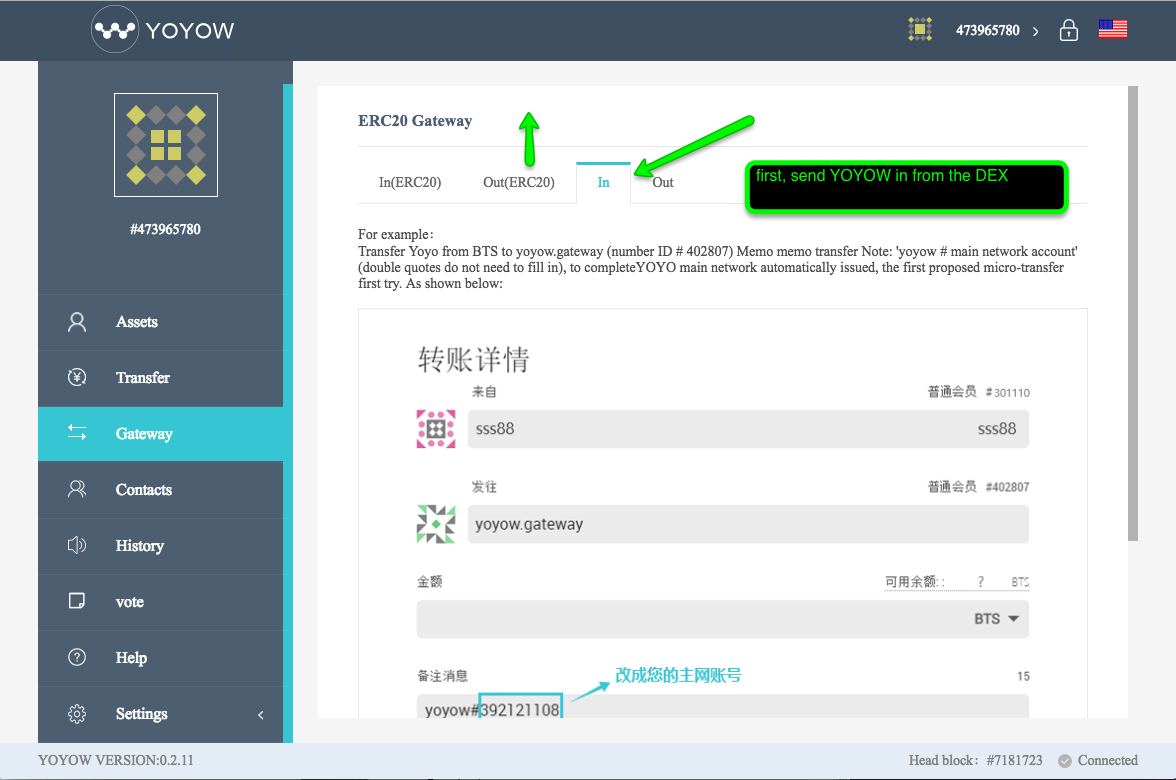Click the main content vertical scrollbar

pos(1132,314)
